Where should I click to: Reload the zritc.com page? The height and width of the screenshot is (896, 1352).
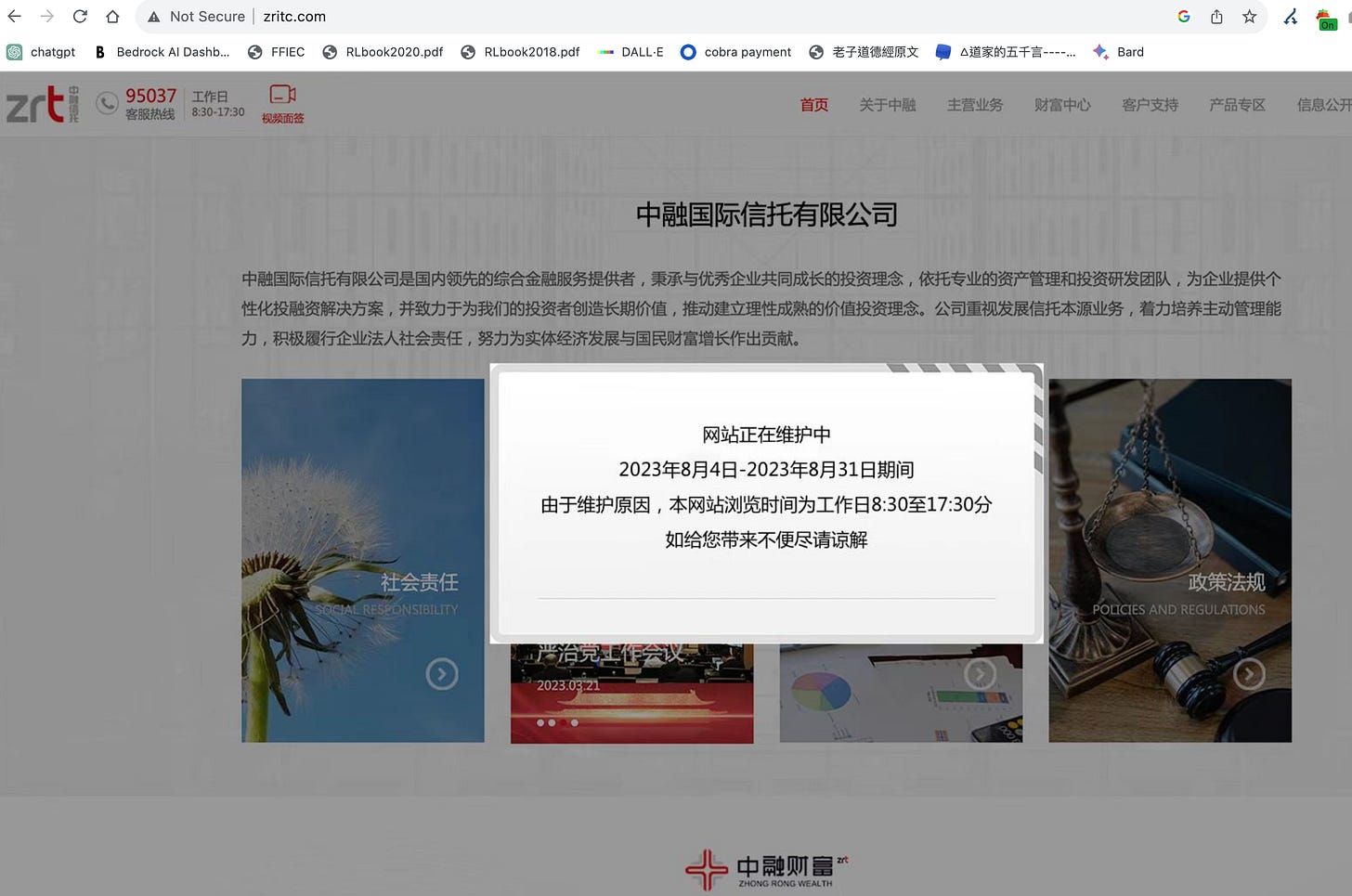pyautogui.click(x=80, y=17)
